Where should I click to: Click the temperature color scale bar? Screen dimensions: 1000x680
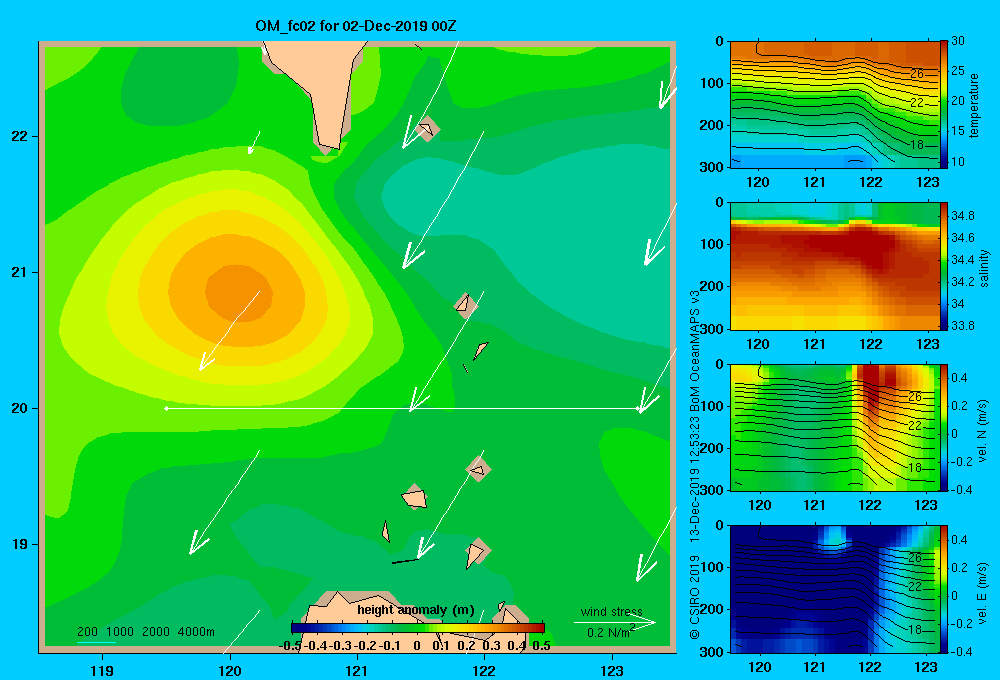(x=944, y=104)
